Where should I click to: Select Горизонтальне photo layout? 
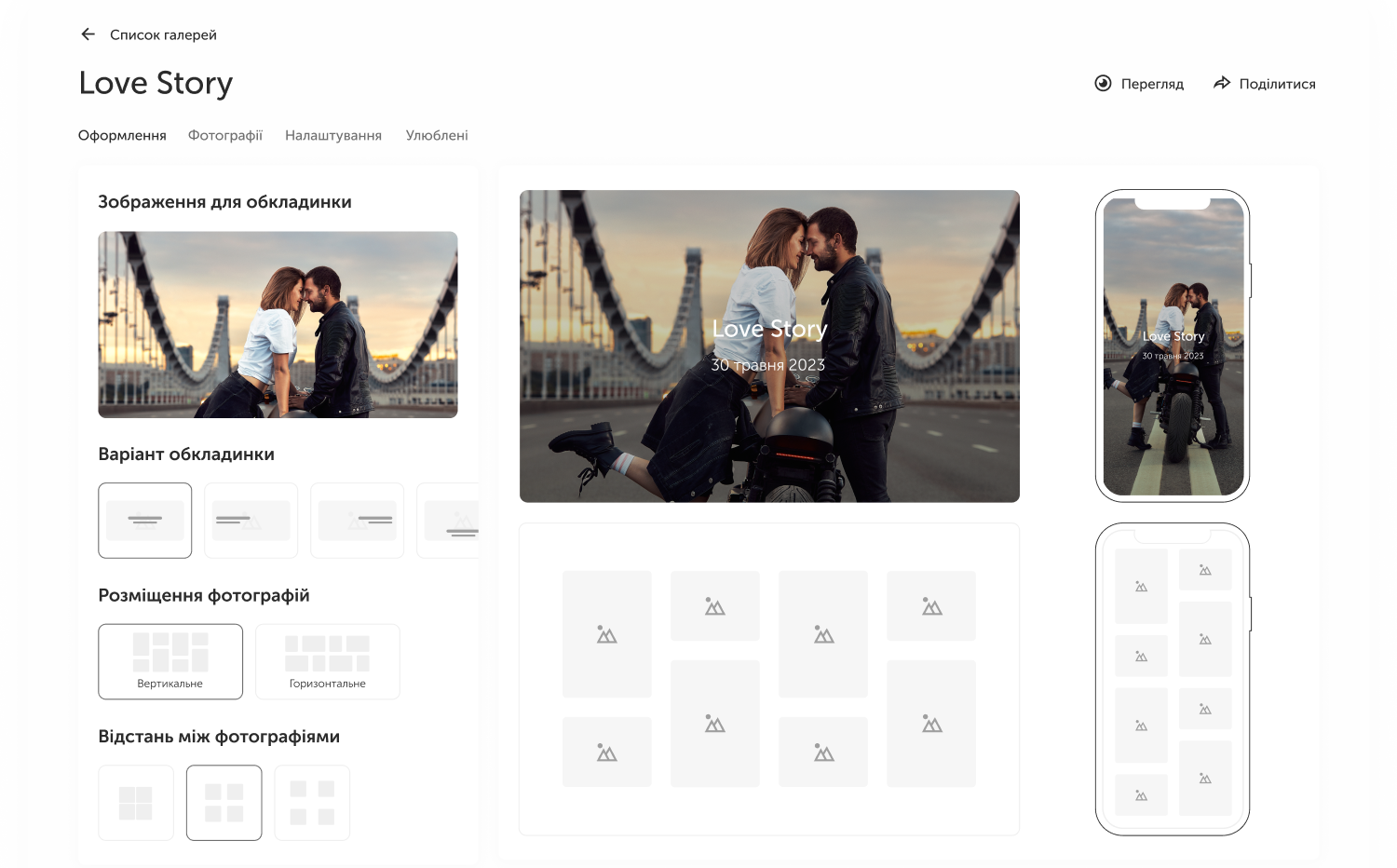pyautogui.click(x=328, y=661)
